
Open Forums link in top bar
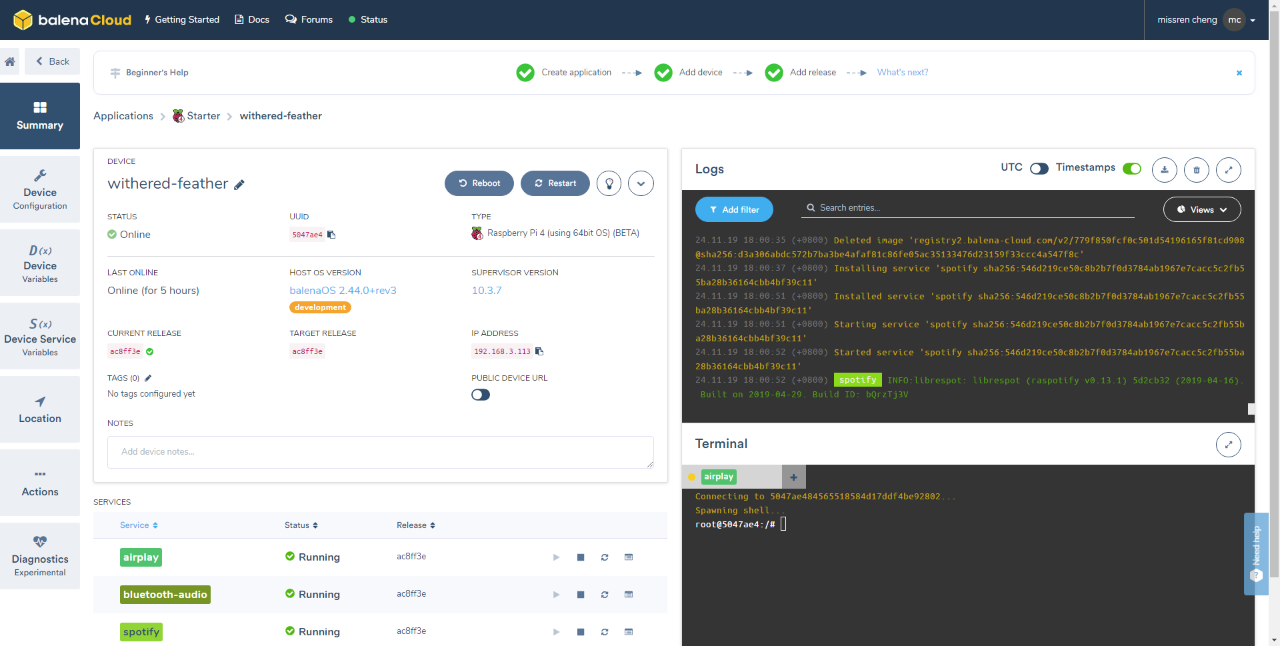coord(309,20)
